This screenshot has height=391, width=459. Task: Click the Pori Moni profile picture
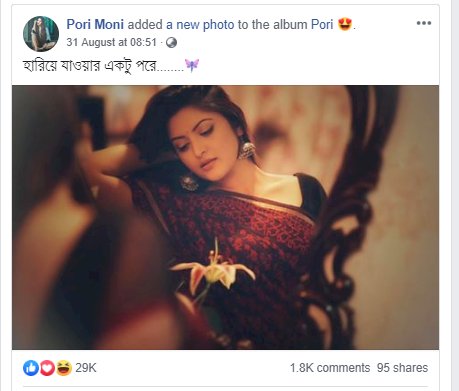coord(41,34)
